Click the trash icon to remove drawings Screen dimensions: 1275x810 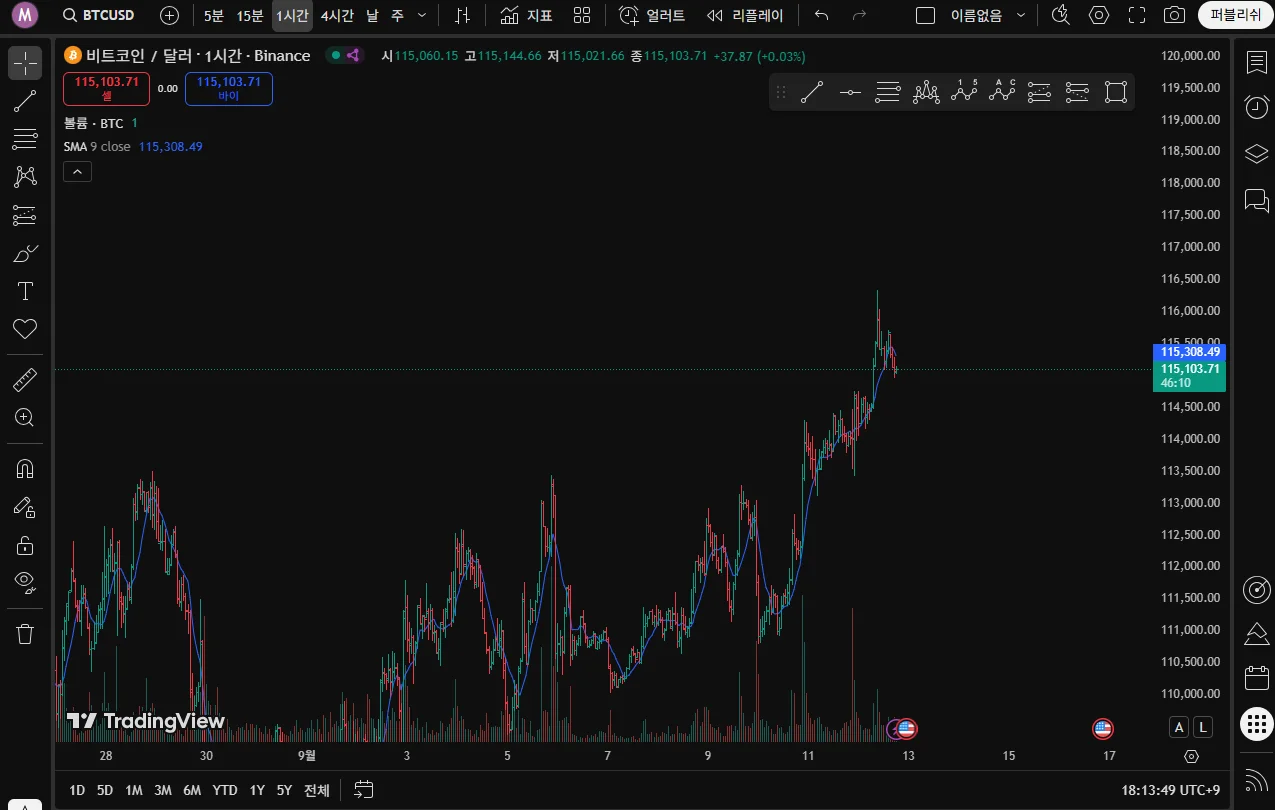click(25, 633)
